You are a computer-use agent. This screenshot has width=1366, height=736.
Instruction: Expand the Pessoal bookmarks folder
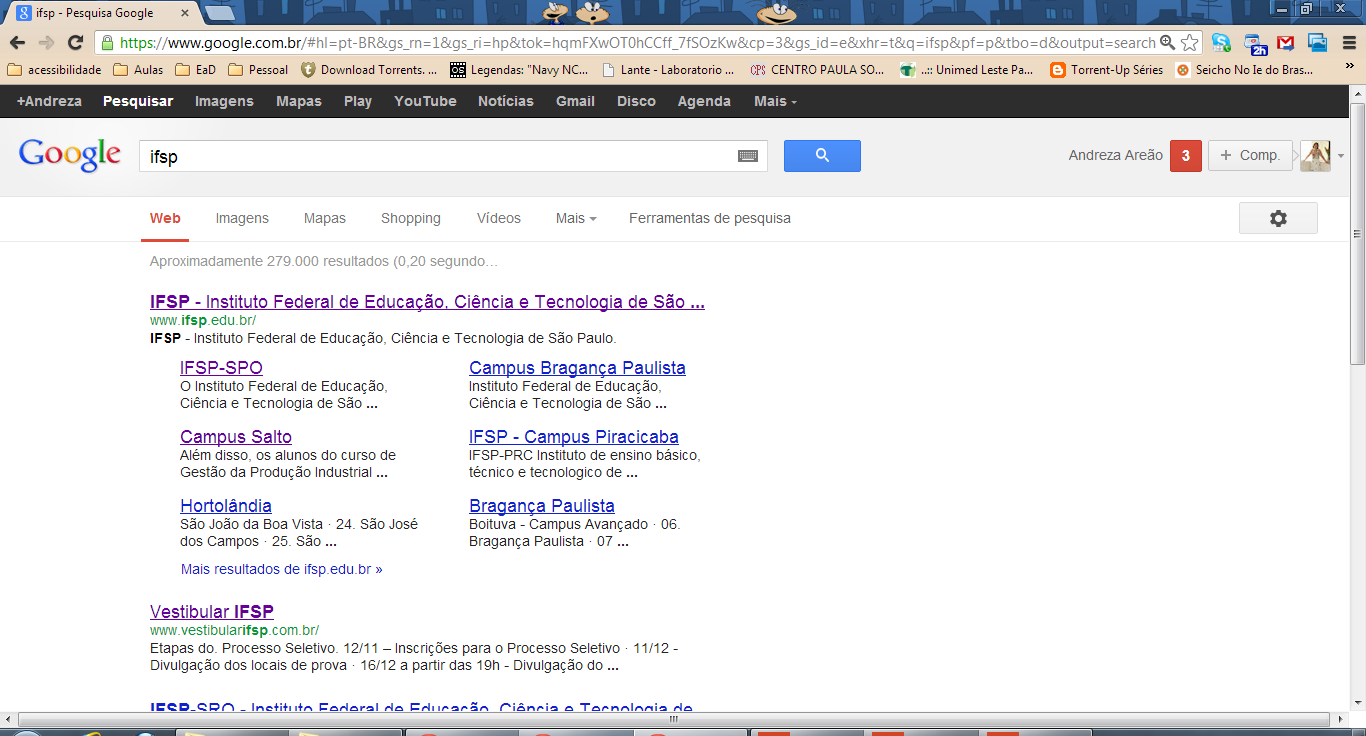(258, 70)
